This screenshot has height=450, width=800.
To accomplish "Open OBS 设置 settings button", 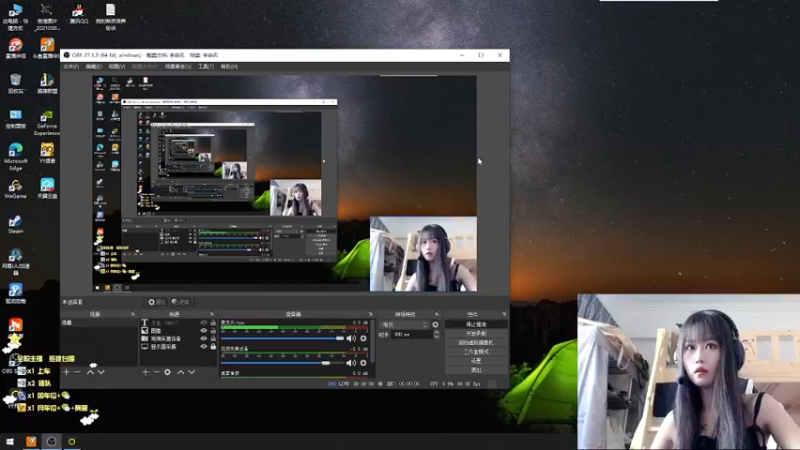I will pos(476,361).
